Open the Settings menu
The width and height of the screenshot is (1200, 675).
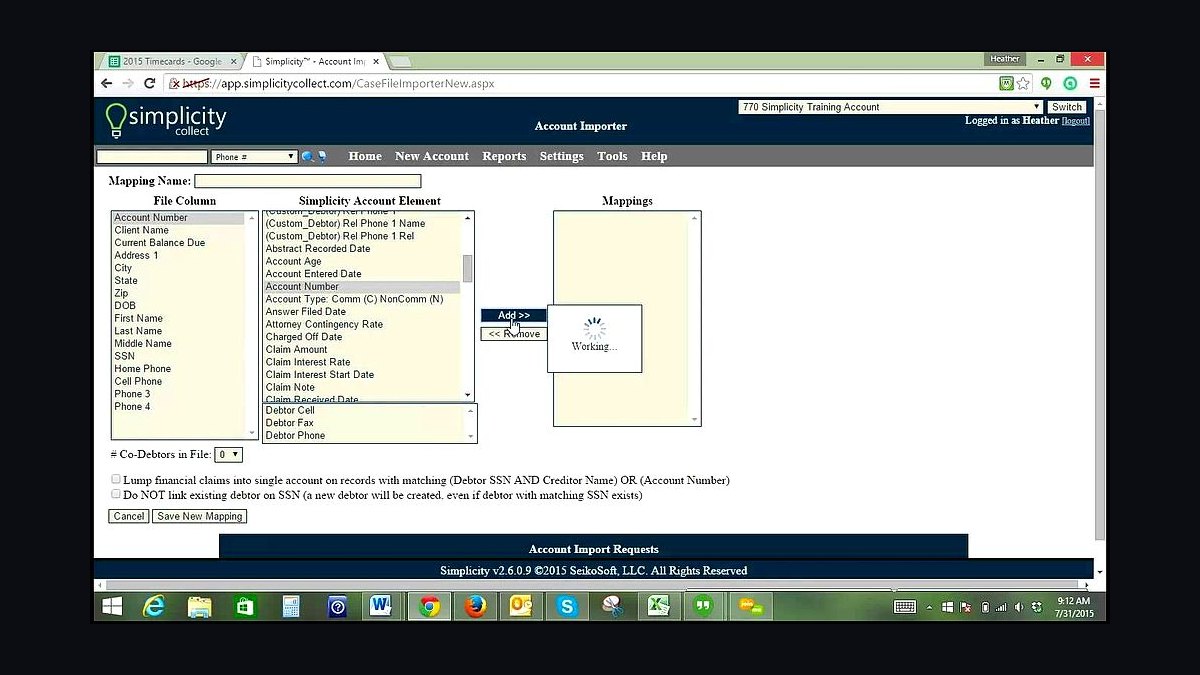(562, 156)
